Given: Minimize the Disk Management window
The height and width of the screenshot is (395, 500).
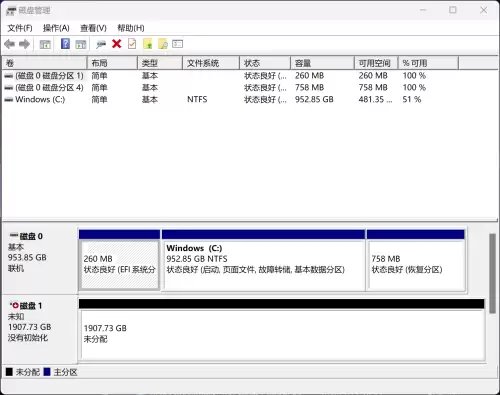Looking at the screenshot, I should [x=423, y=10].
